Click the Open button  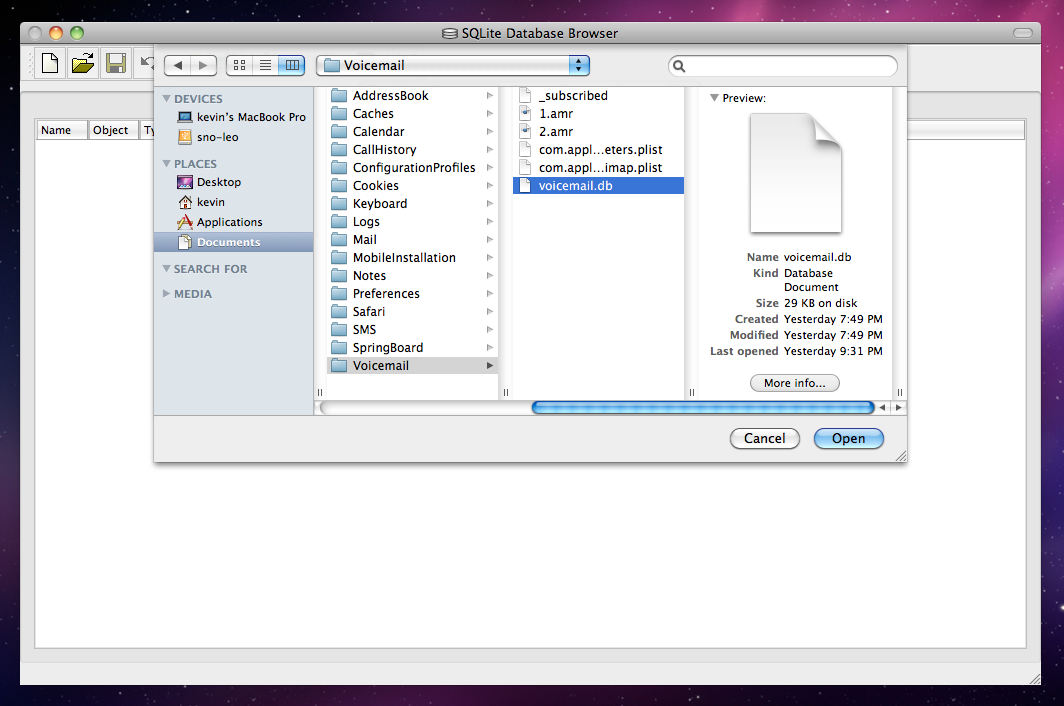(848, 439)
